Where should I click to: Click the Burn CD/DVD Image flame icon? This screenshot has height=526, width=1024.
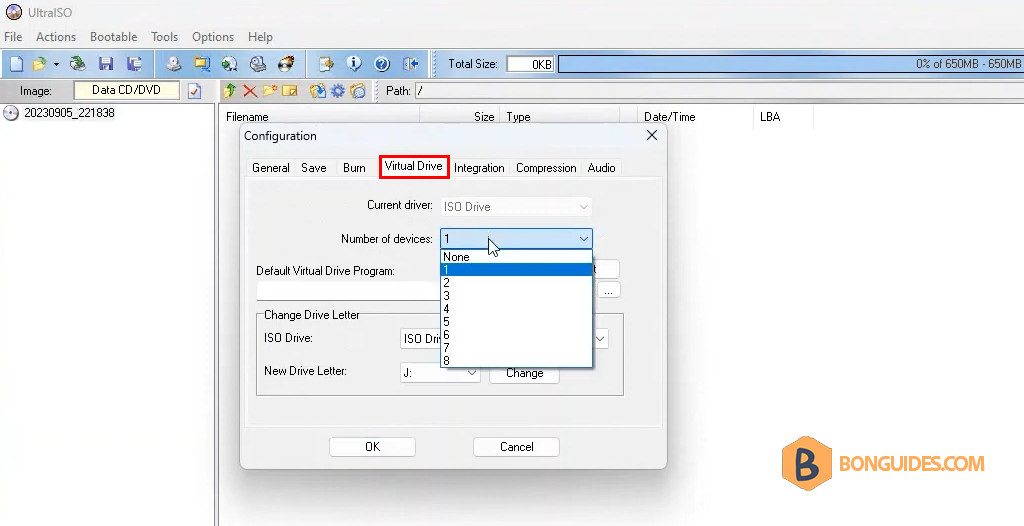(286, 64)
